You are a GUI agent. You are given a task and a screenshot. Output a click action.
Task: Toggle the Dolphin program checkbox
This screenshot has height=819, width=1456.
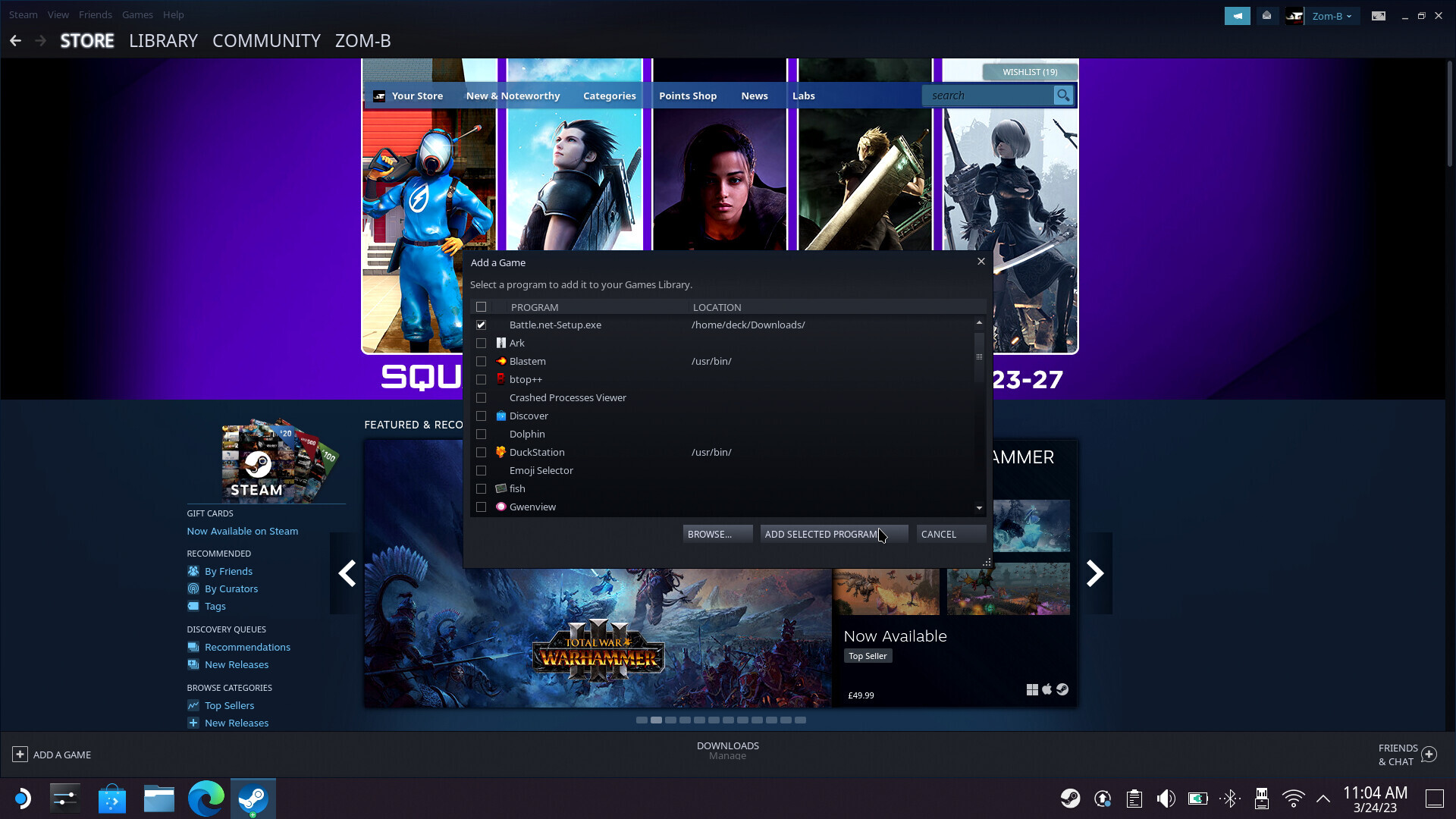point(481,434)
